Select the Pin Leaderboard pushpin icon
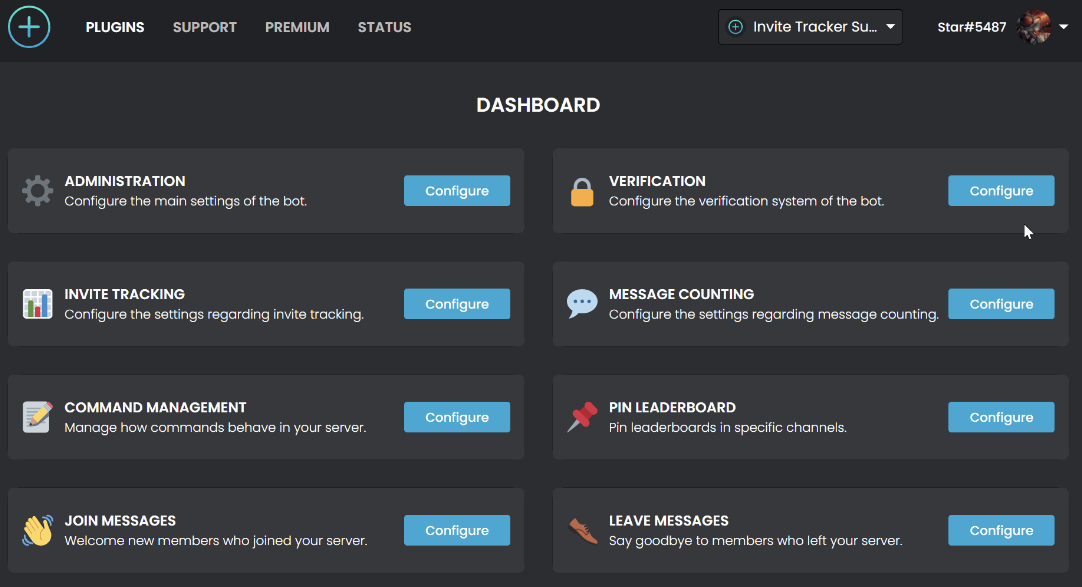Viewport: 1082px width, 587px height. (582, 417)
